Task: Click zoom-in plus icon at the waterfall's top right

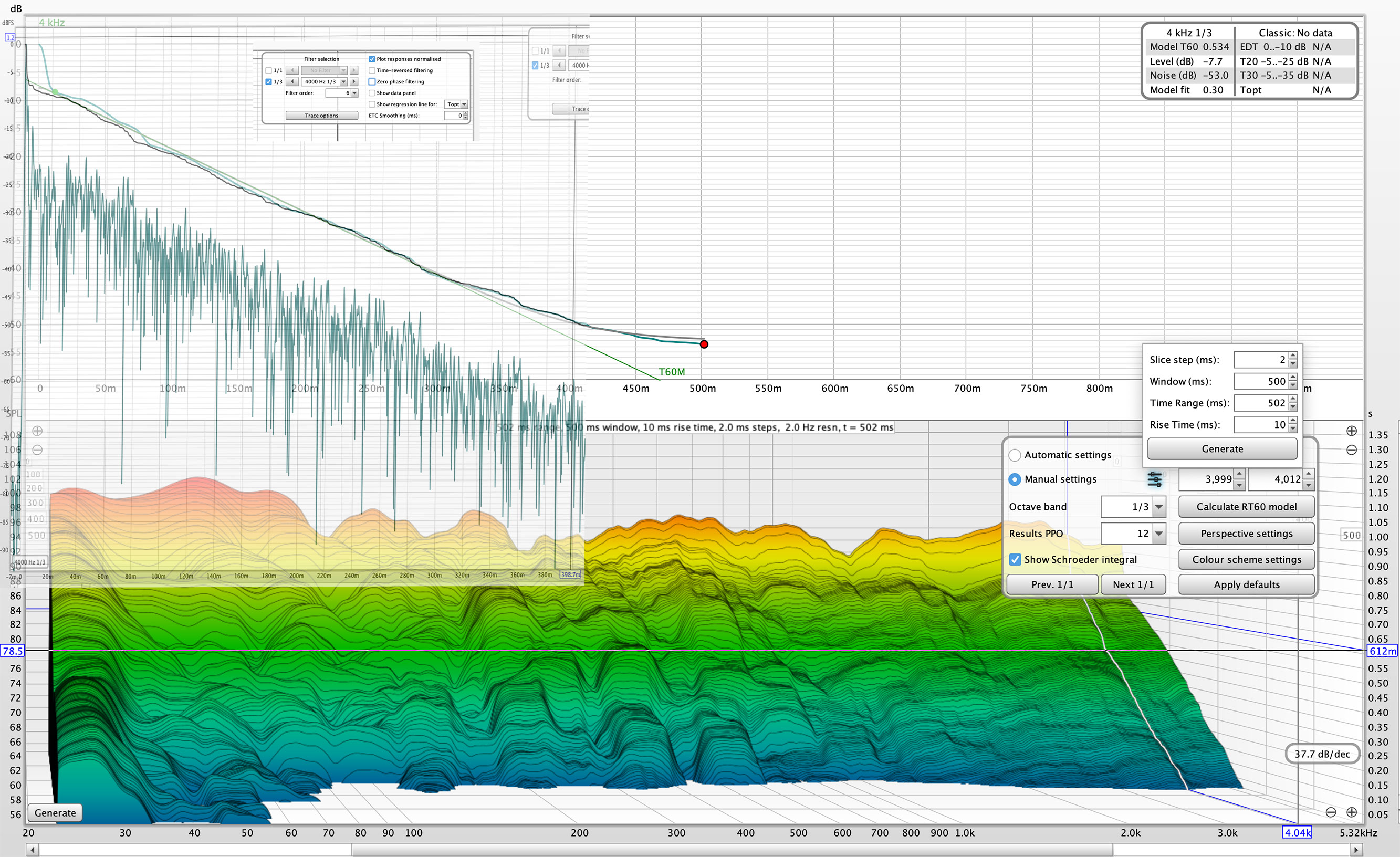Action: [1351, 431]
